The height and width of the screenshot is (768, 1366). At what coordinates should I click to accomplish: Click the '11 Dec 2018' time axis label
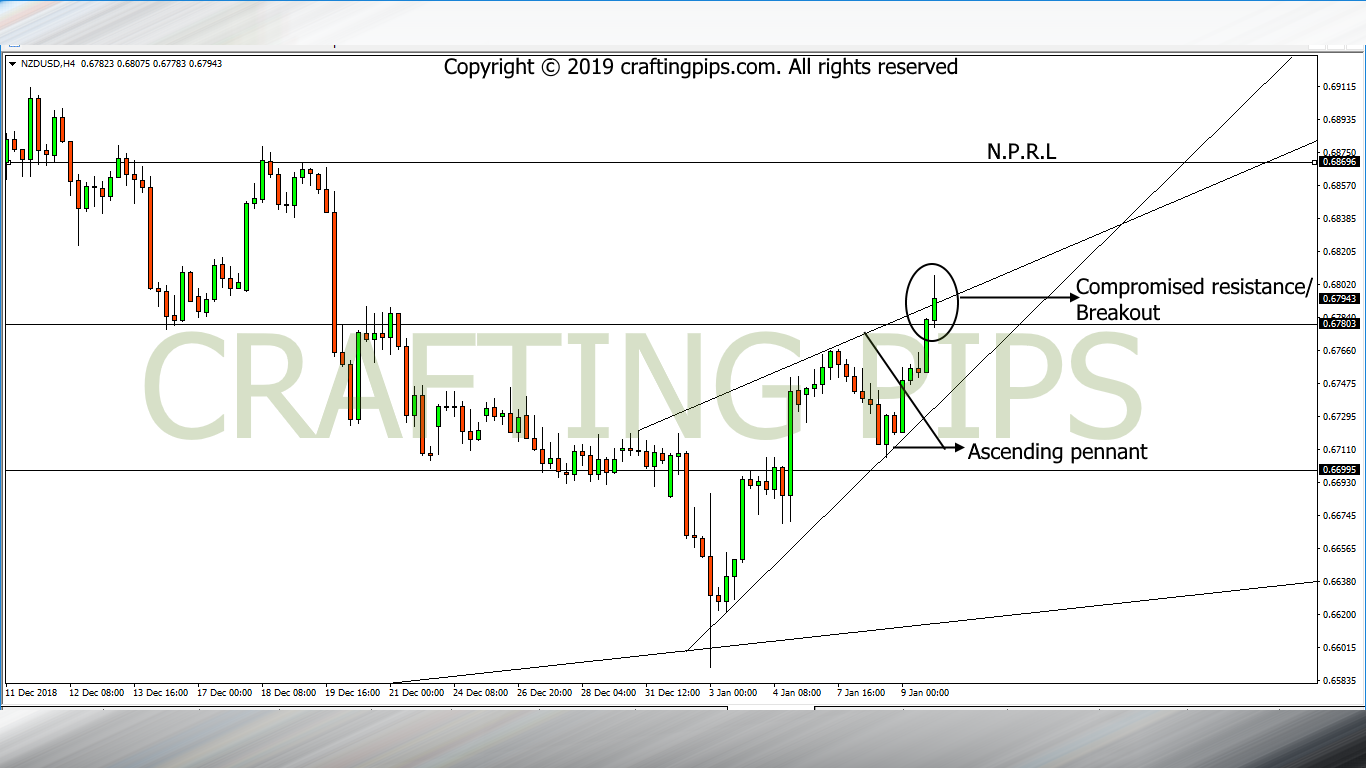31,692
